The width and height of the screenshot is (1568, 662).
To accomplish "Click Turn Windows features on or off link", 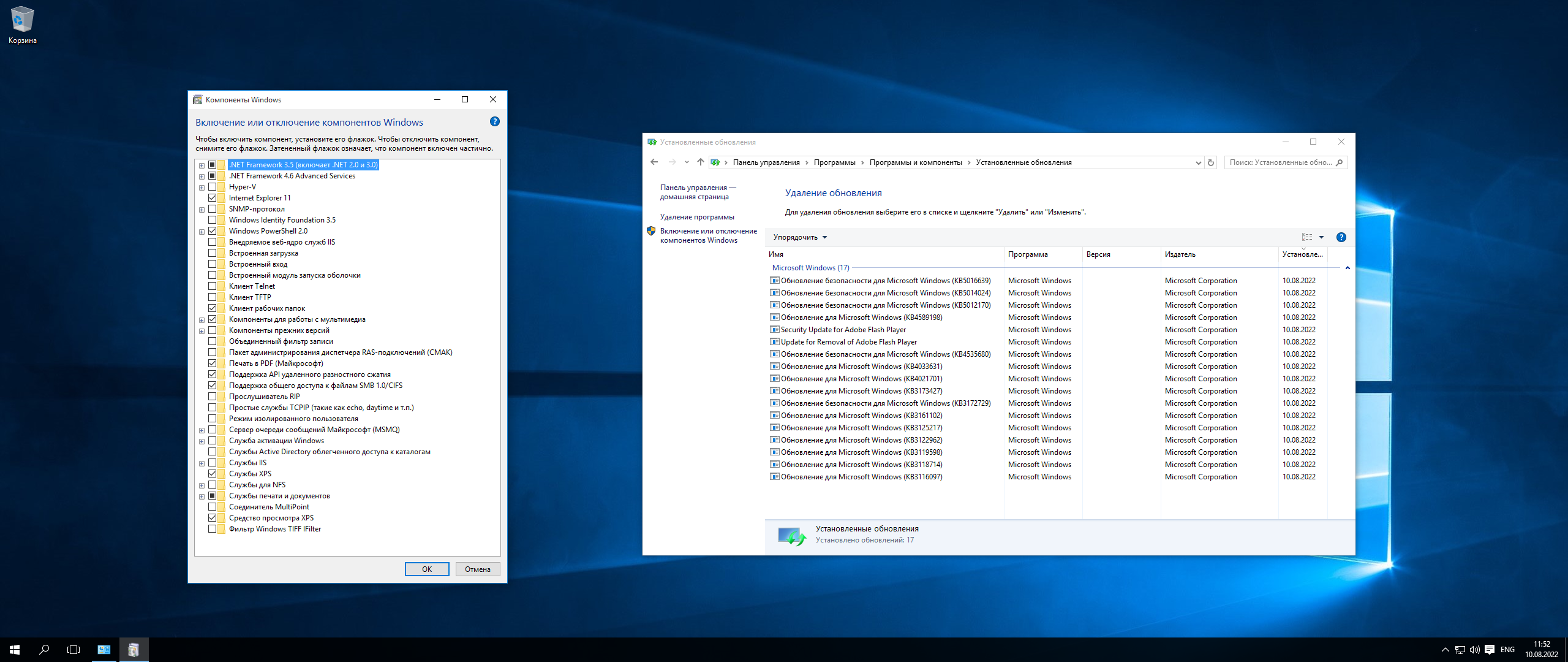I will pyautogui.click(x=708, y=236).
